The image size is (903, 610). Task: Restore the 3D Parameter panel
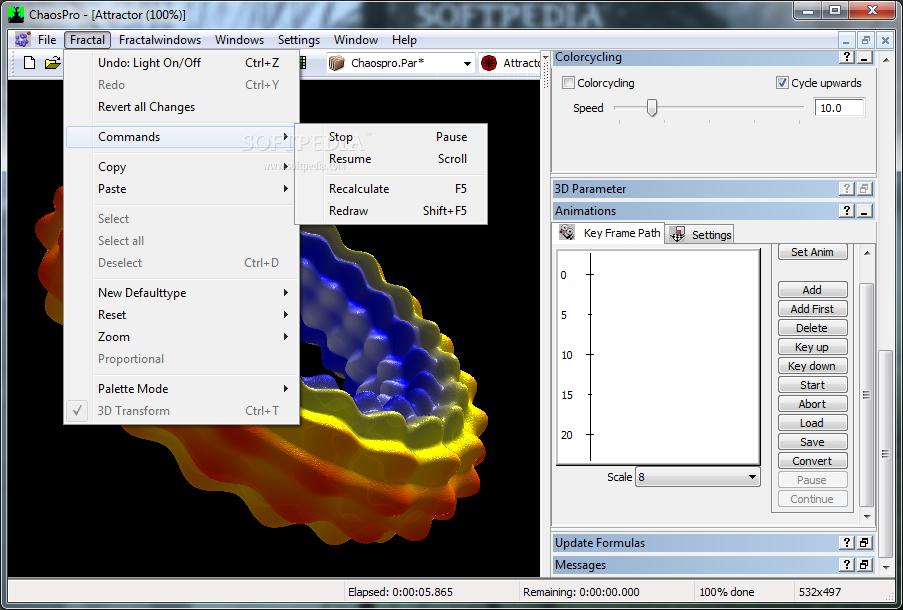(864, 188)
